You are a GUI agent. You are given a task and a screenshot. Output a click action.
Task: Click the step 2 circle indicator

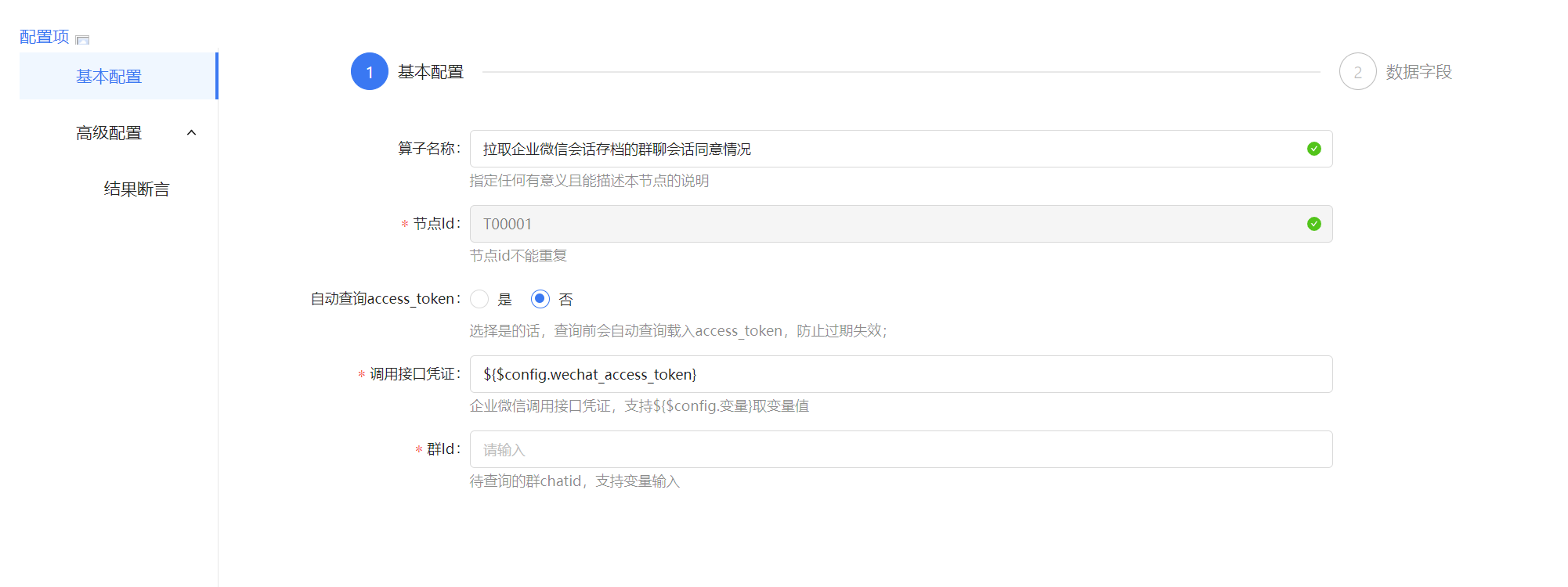(1357, 72)
